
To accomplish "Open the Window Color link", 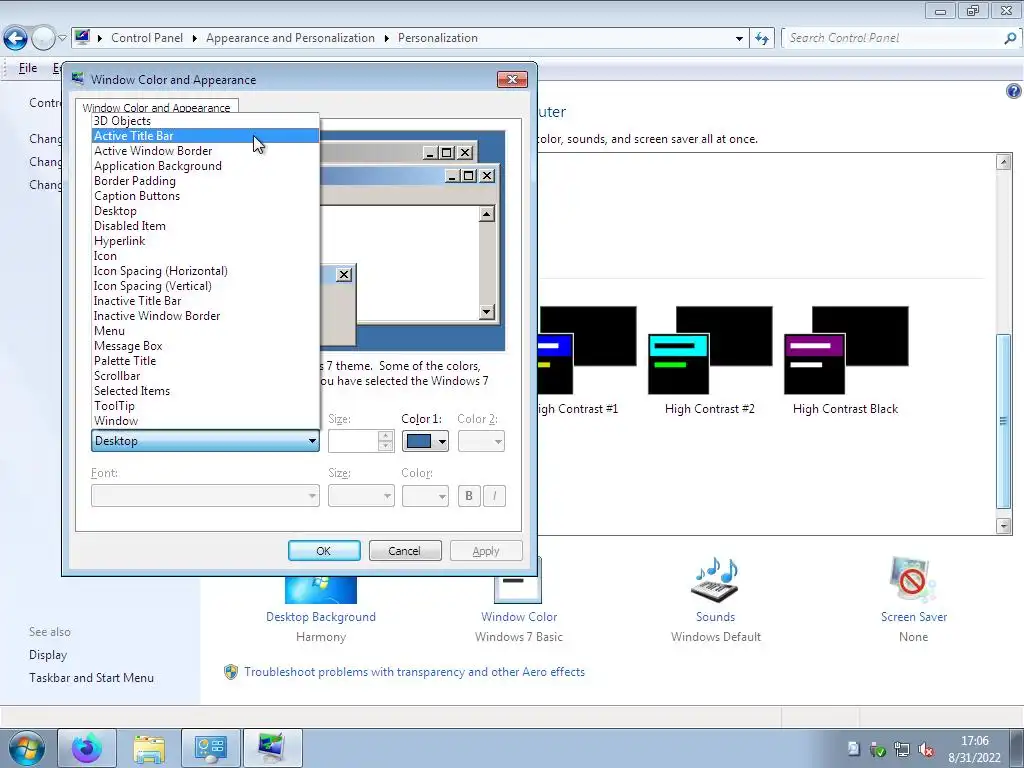I will 519,617.
